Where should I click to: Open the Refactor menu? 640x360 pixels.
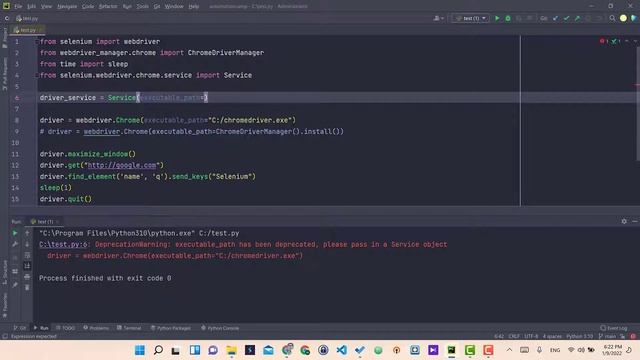pos(108,6)
